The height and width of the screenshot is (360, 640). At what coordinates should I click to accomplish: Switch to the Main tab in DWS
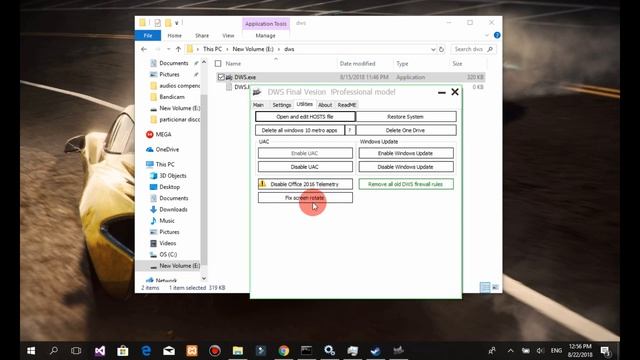[x=258, y=105]
